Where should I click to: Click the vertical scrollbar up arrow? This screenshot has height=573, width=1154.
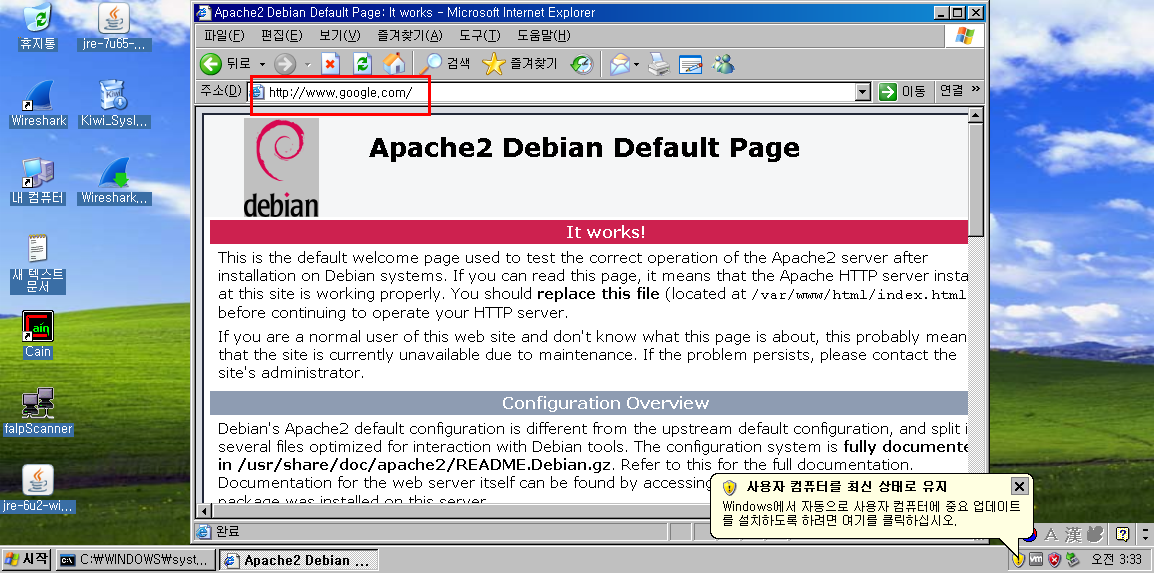(x=976, y=115)
